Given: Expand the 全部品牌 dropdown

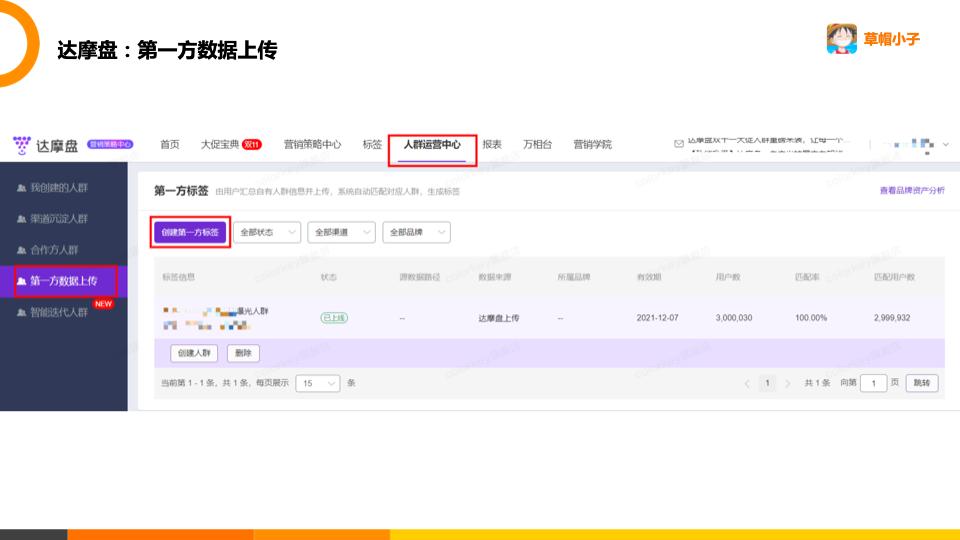Looking at the screenshot, I should coord(416,232).
